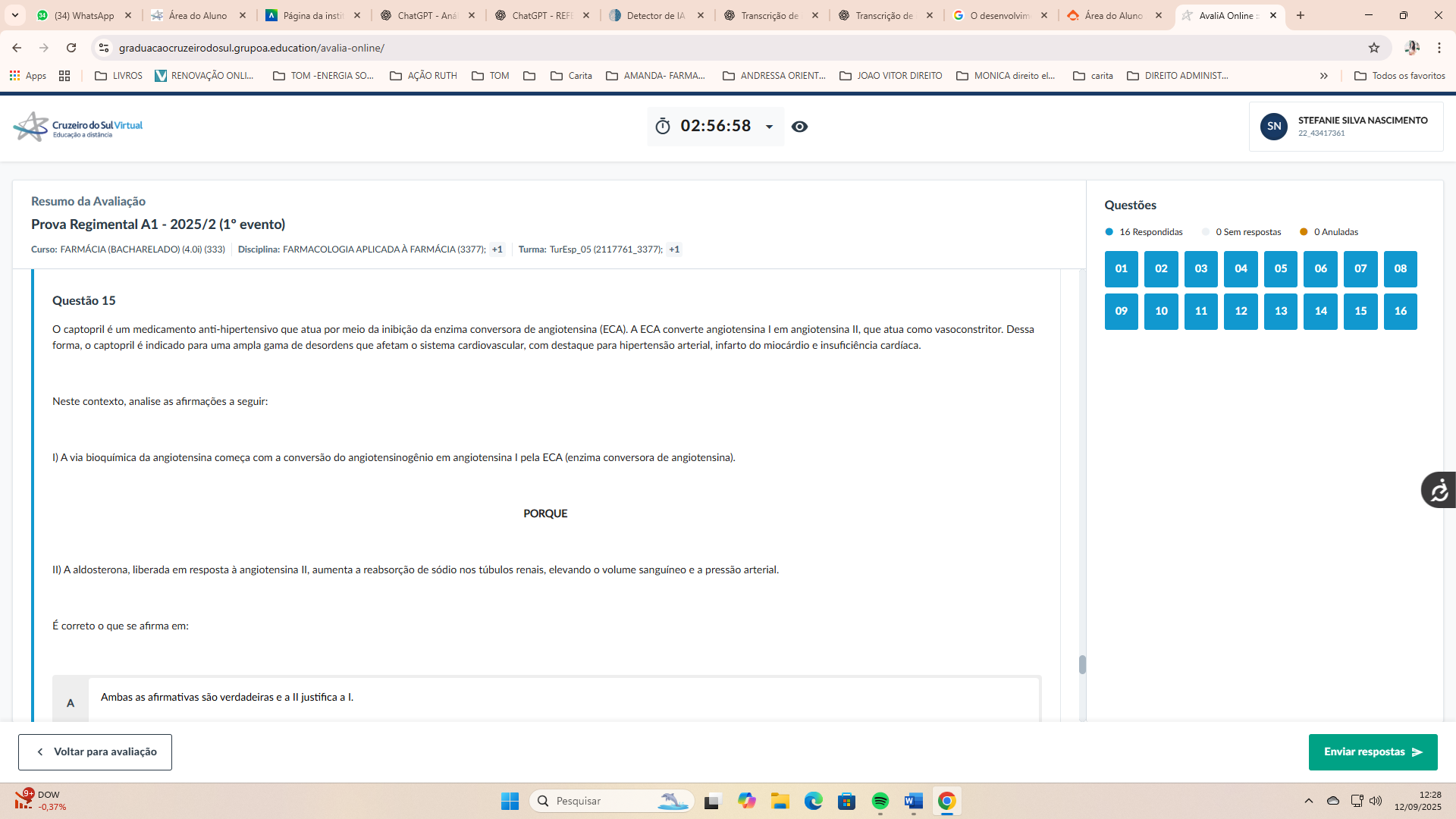Click Enviar respostas button
This screenshot has width=1456, height=819.
click(1373, 752)
